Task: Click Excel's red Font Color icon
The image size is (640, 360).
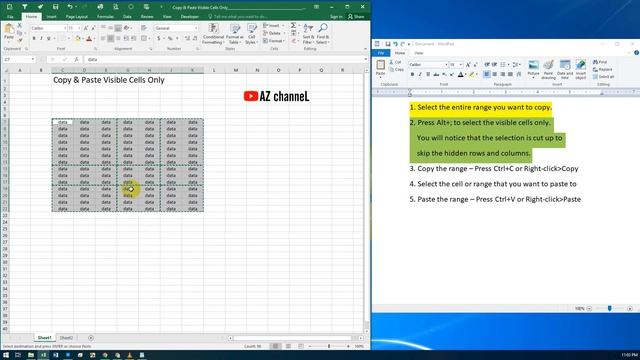Action: 89,38
